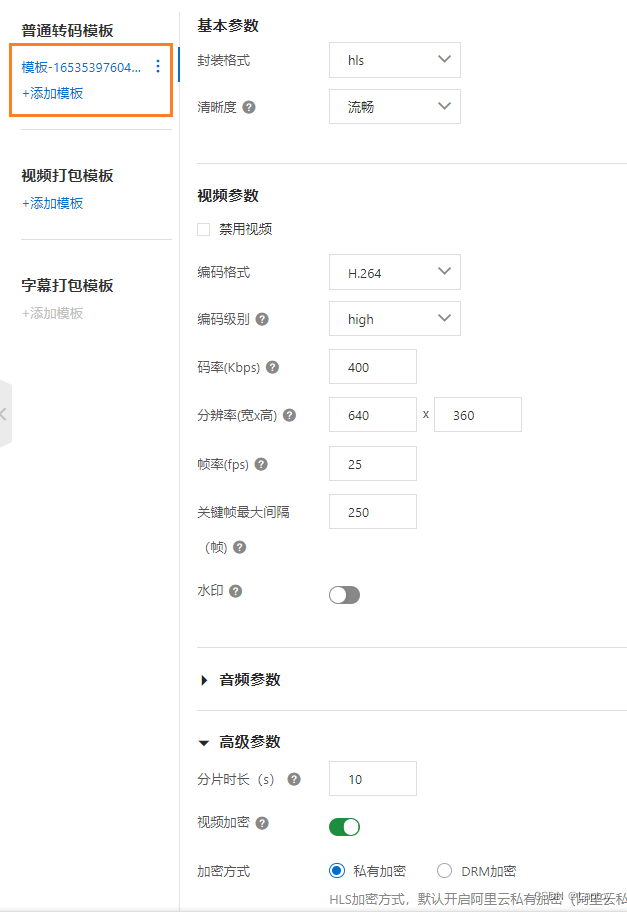
Task: Click the 视频打包模板 heading
Action: point(67,176)
